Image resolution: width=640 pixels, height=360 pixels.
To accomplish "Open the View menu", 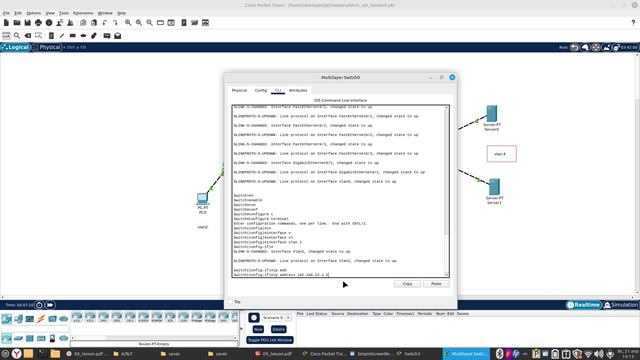I will (x=50, y=13).
